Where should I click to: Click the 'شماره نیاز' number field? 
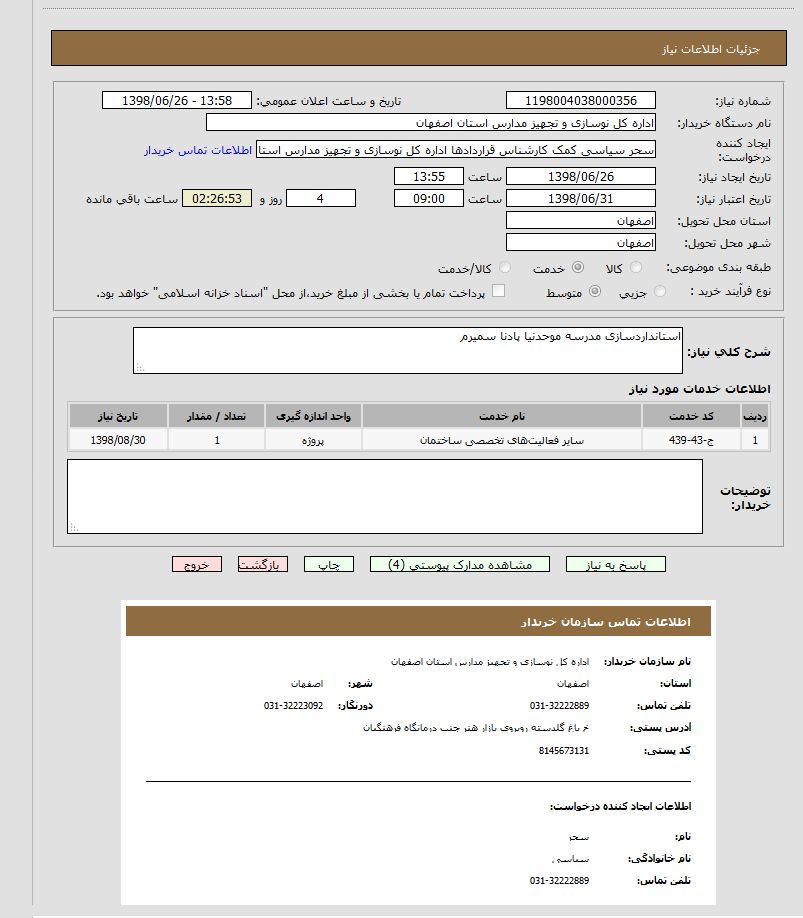click(581, 100)
